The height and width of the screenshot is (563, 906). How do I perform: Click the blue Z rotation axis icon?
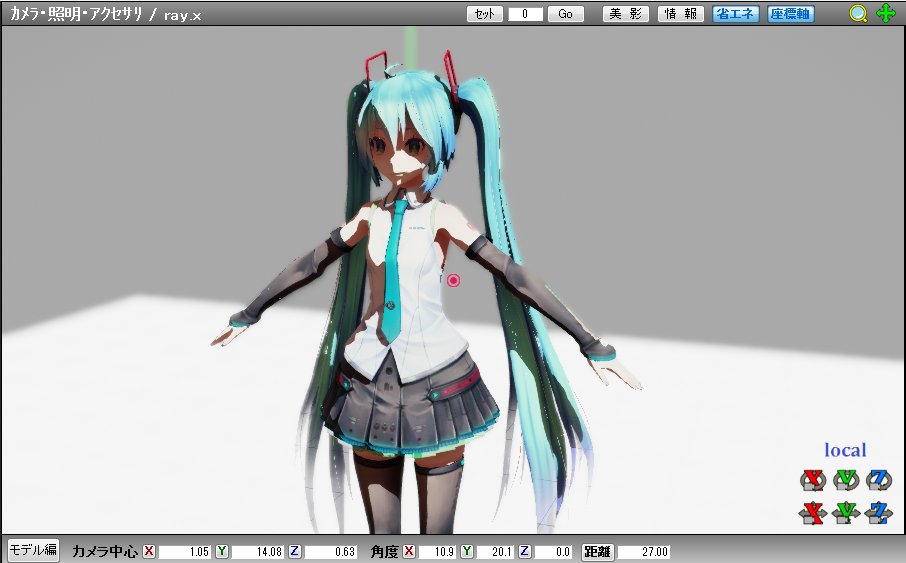click(x=879, y=480)
